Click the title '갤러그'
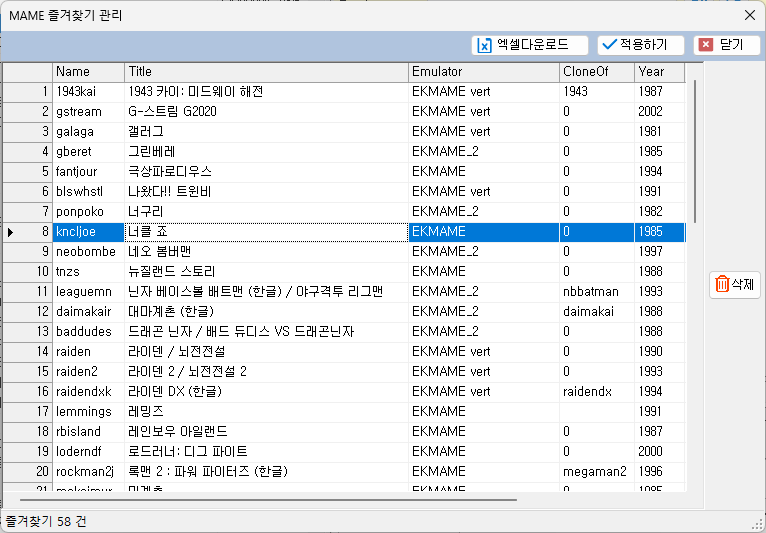 (x=146, y=132)
